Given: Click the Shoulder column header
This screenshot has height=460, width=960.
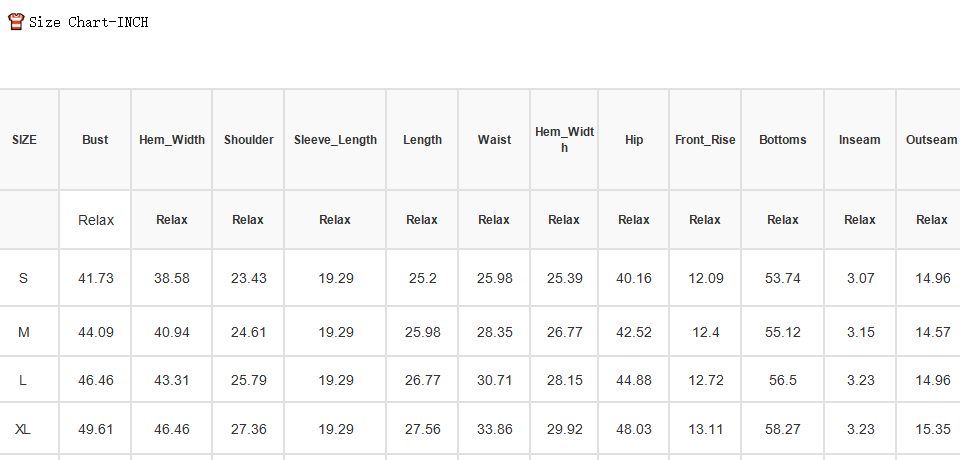Looking at the screenshot, I should click(x=249, y=140).
